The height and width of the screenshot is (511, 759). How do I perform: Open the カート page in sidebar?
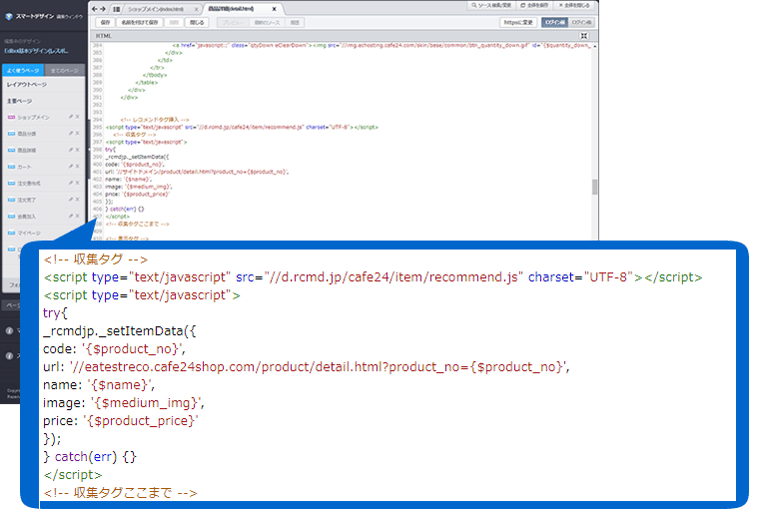pos(24,166)
